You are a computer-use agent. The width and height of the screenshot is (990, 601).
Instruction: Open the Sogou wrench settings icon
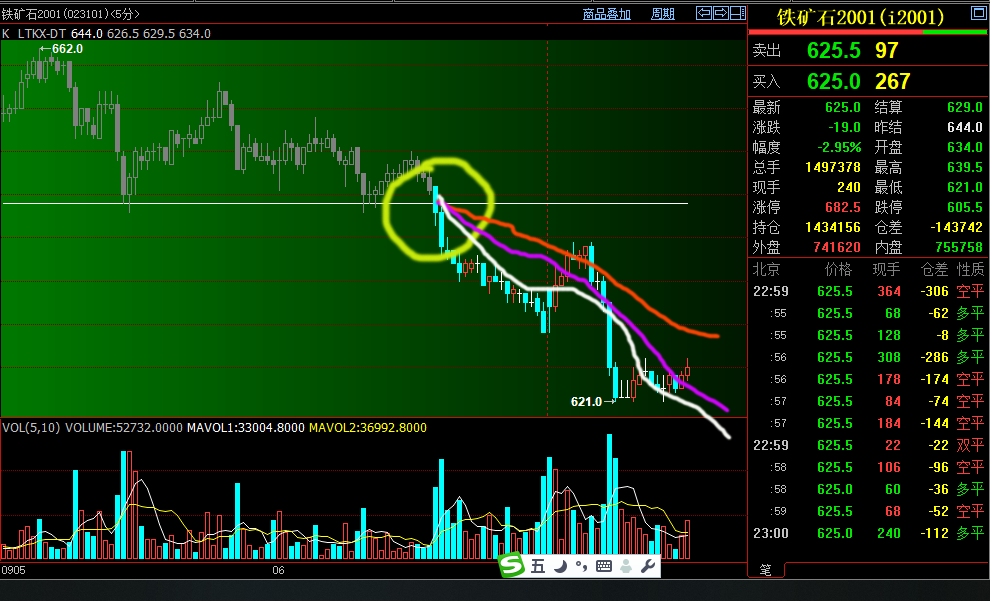(648, 567)
